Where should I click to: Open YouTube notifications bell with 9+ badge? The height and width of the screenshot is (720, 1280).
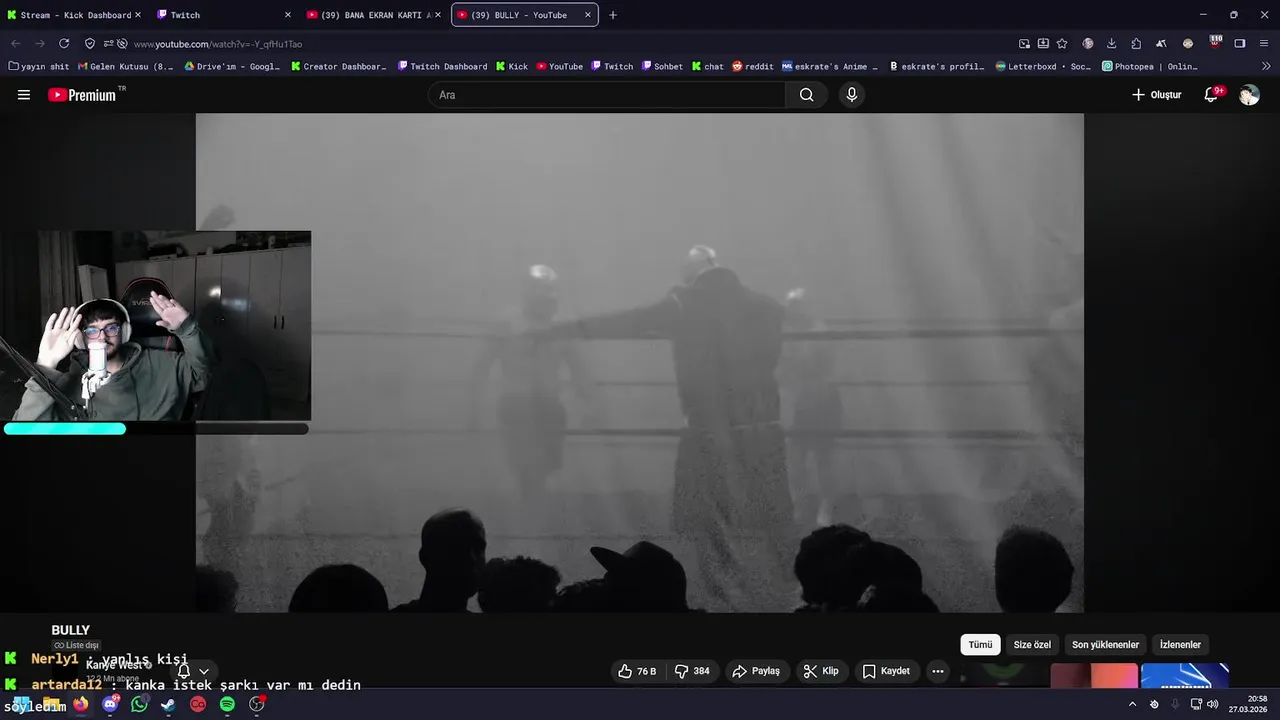coord(1211,95)
